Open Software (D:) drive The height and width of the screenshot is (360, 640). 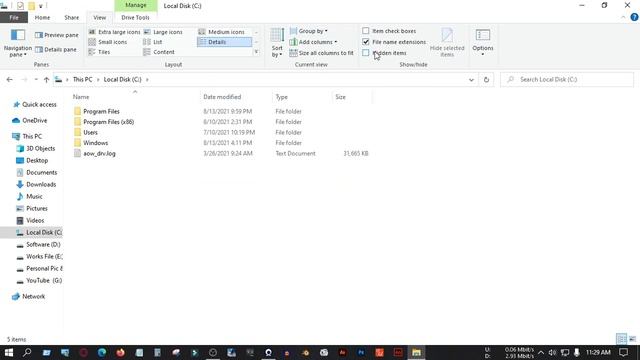(x=38, y=244)
